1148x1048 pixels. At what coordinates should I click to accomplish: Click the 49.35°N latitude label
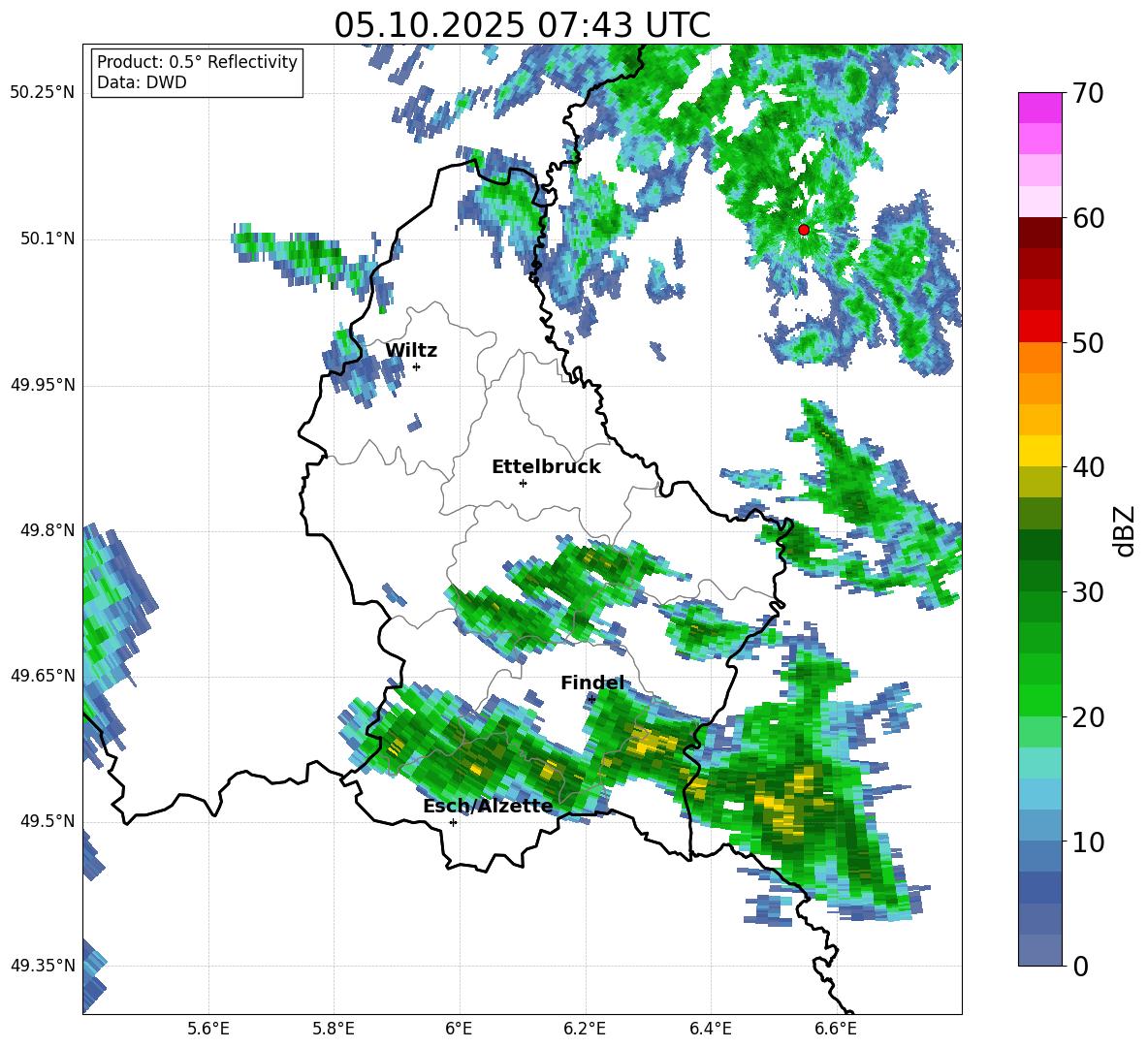(42, 966)
